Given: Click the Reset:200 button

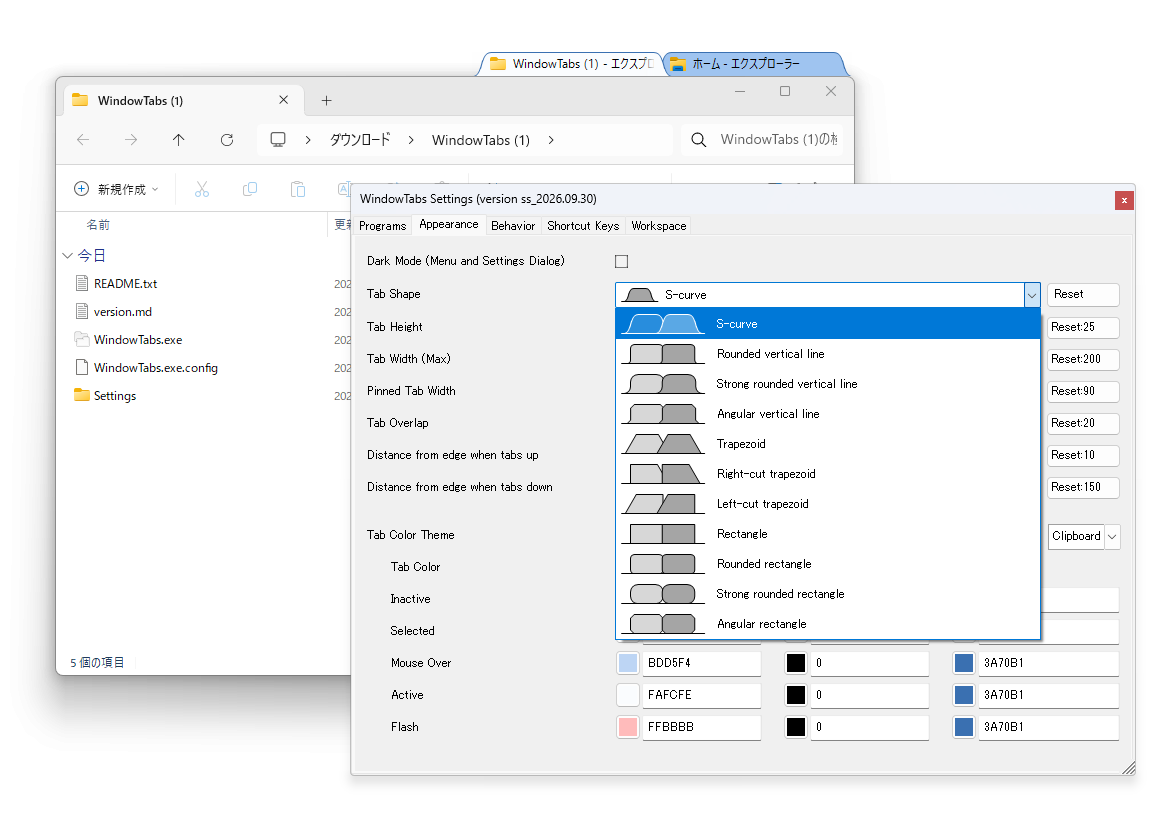Looking at the screenshot, I should (x=1083, y=359).
